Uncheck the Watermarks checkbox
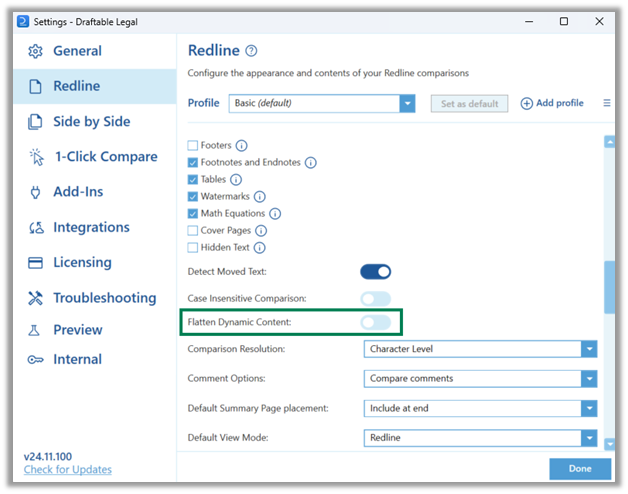This screenshot has width=628, height=494. [193, 197]
